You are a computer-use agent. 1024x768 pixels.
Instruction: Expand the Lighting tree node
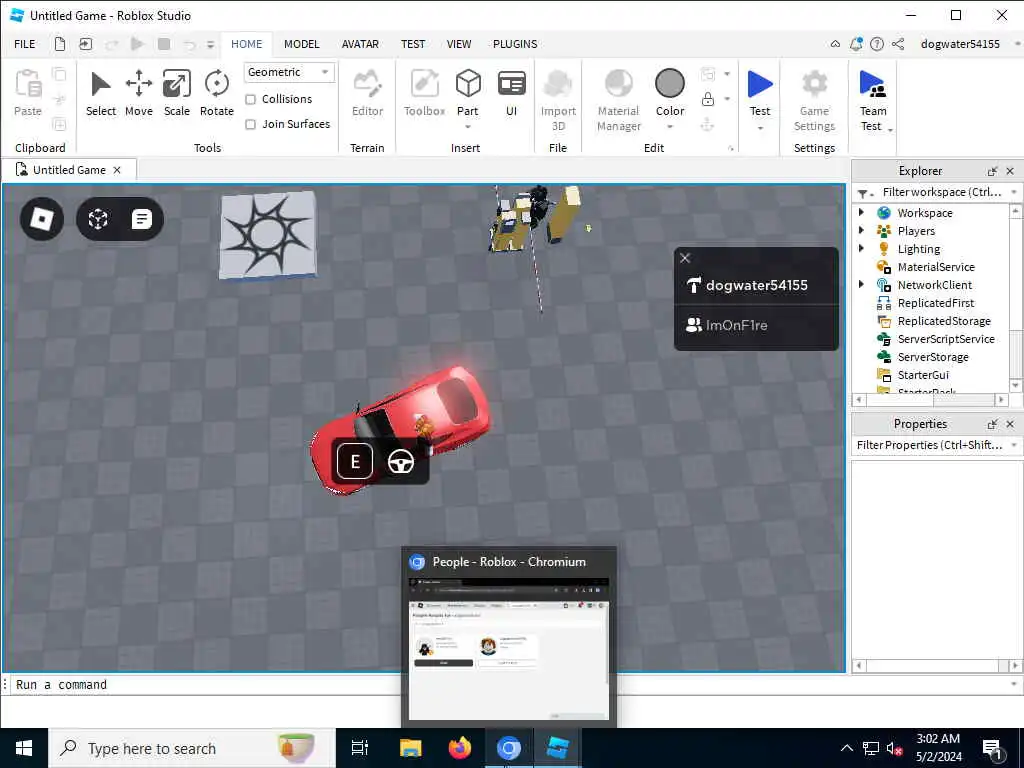pos(861,248)
